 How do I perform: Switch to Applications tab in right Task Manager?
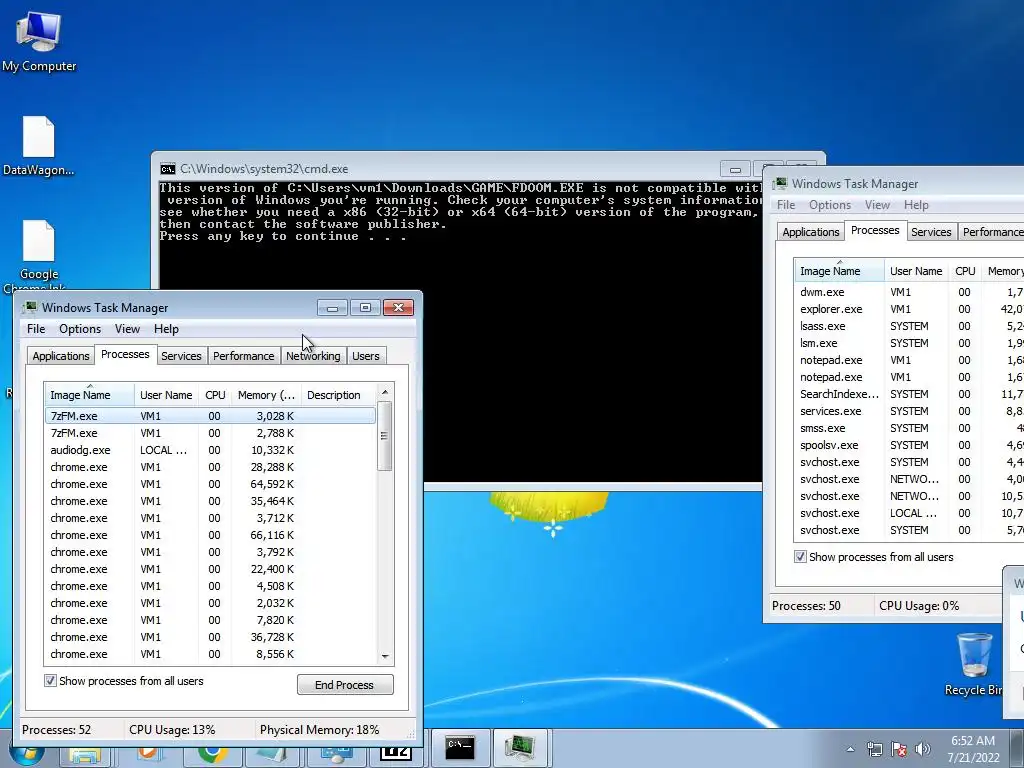click(x=810, y=232)
